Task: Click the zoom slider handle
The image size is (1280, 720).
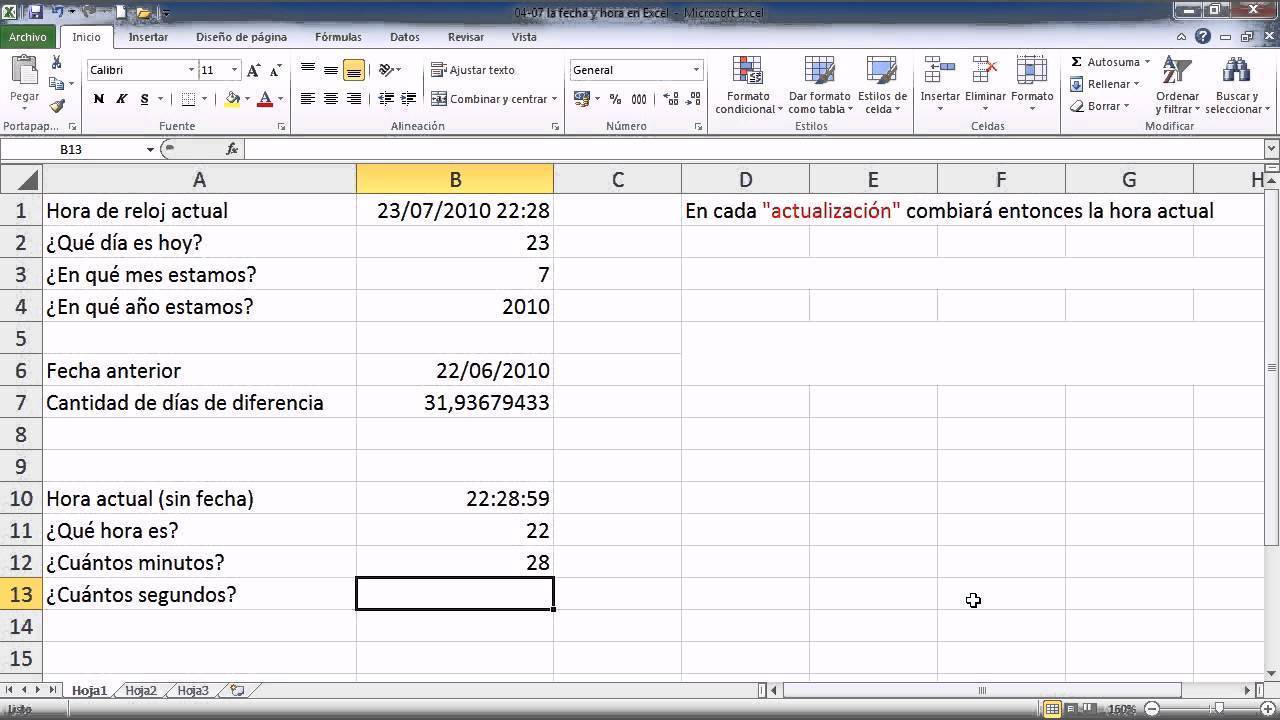Action: pyautogui.click(x=1219, y=709)
